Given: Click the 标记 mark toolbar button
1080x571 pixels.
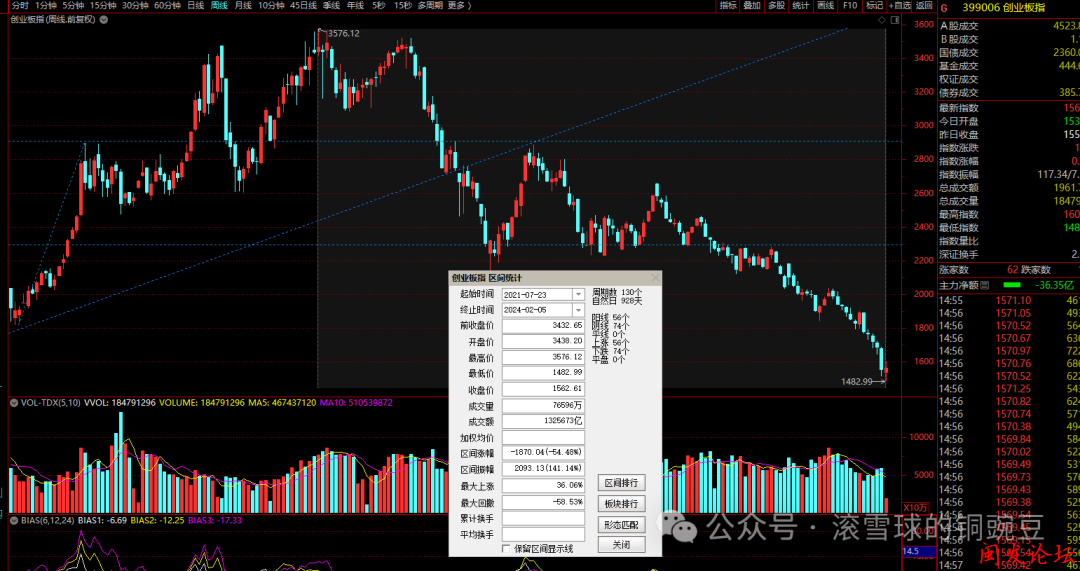Looking at the screenshot, I should tap(873, 5).
